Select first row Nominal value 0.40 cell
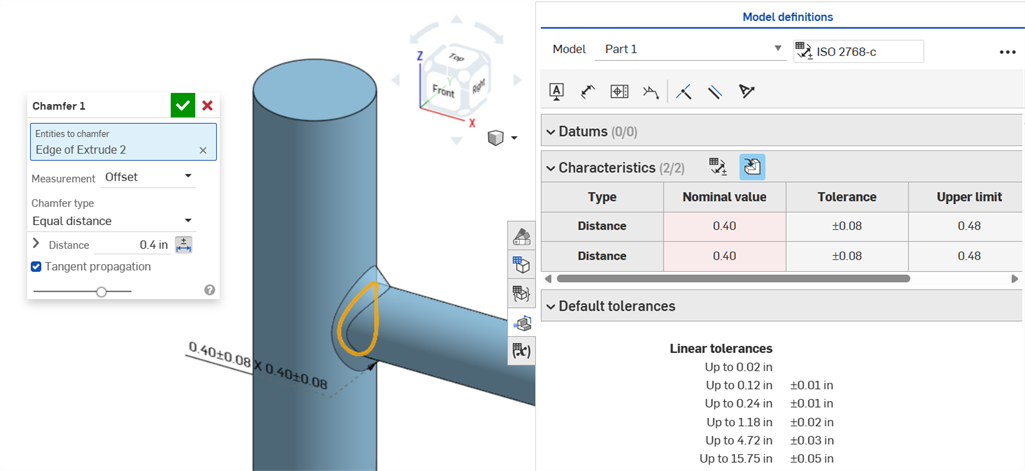This screenshot has width=1025, height=471. pos(724,227)
